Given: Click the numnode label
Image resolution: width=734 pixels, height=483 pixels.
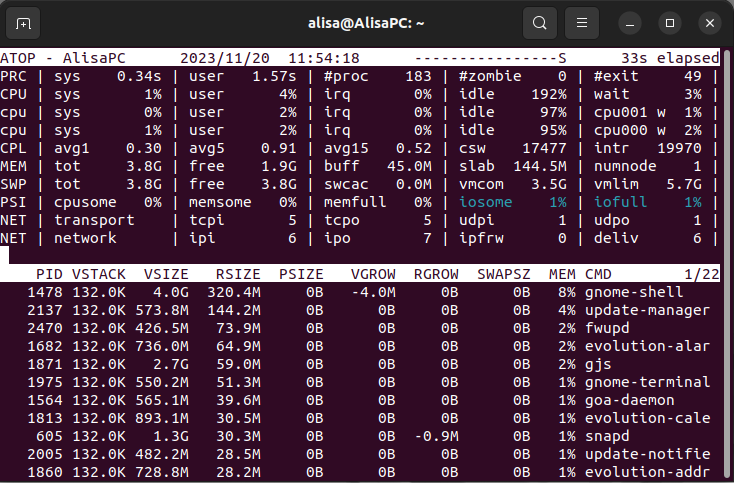Looking at the screenshot, I should click(x=625, y=166).
